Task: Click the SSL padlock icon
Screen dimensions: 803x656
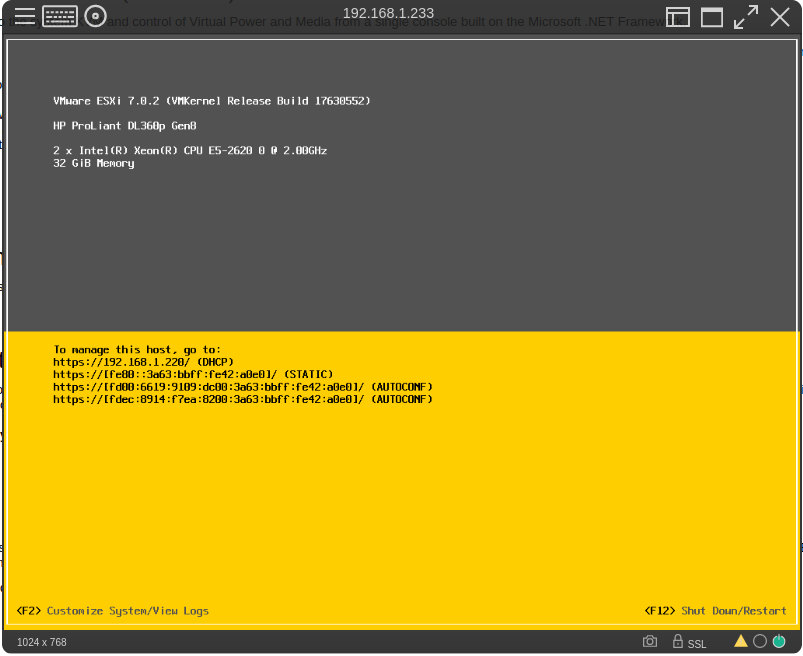Action: 678,641
